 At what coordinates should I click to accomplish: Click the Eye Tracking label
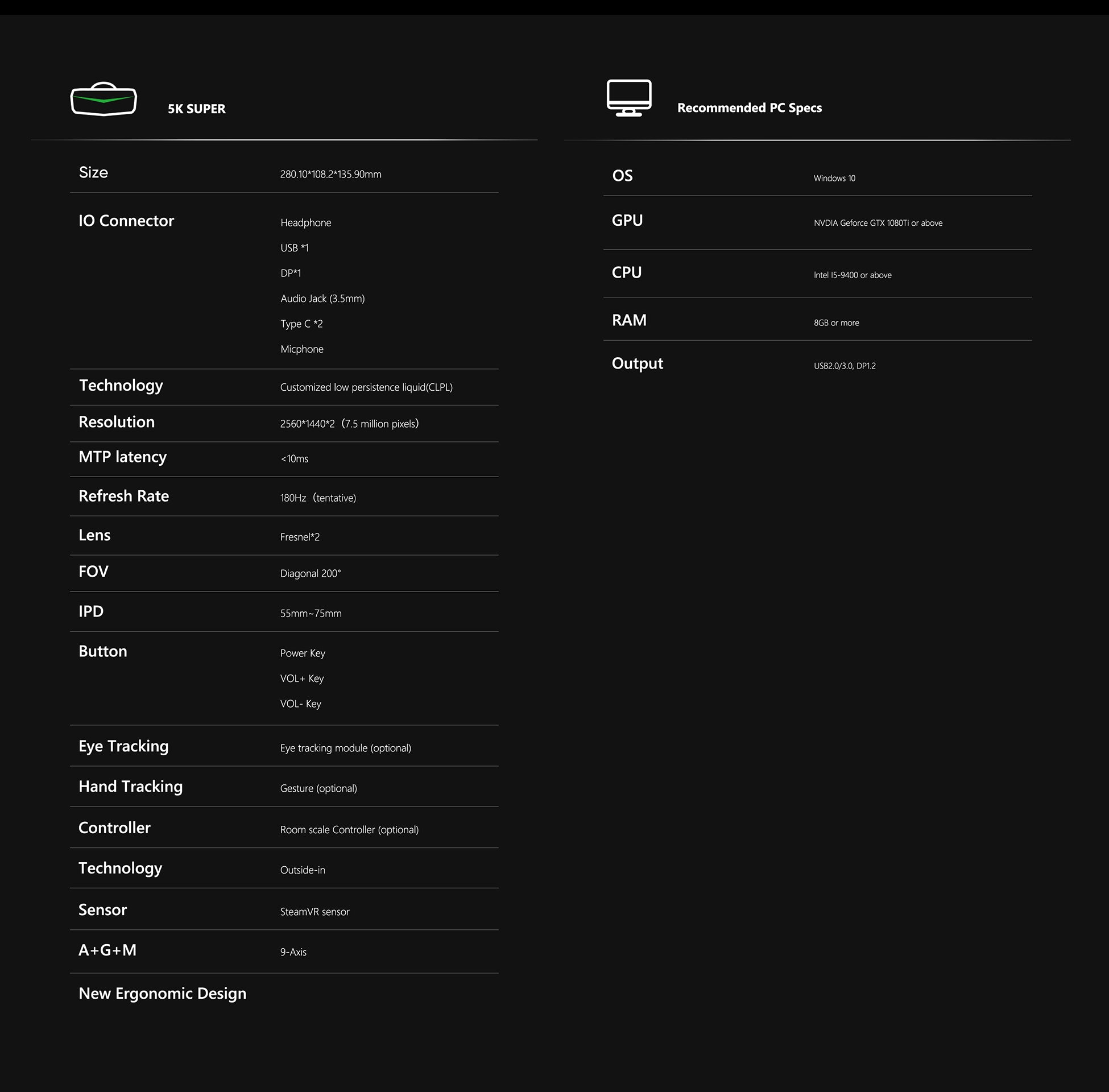point(123,746)
